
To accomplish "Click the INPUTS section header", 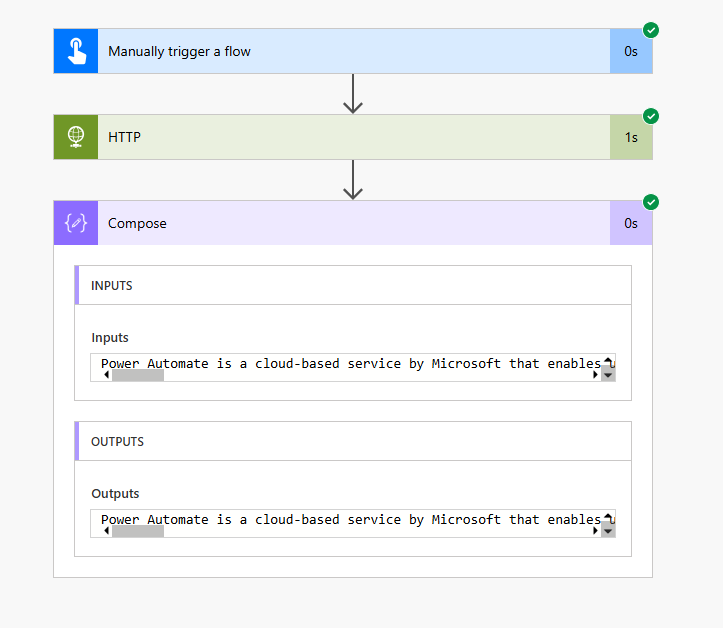I will 353,285.
